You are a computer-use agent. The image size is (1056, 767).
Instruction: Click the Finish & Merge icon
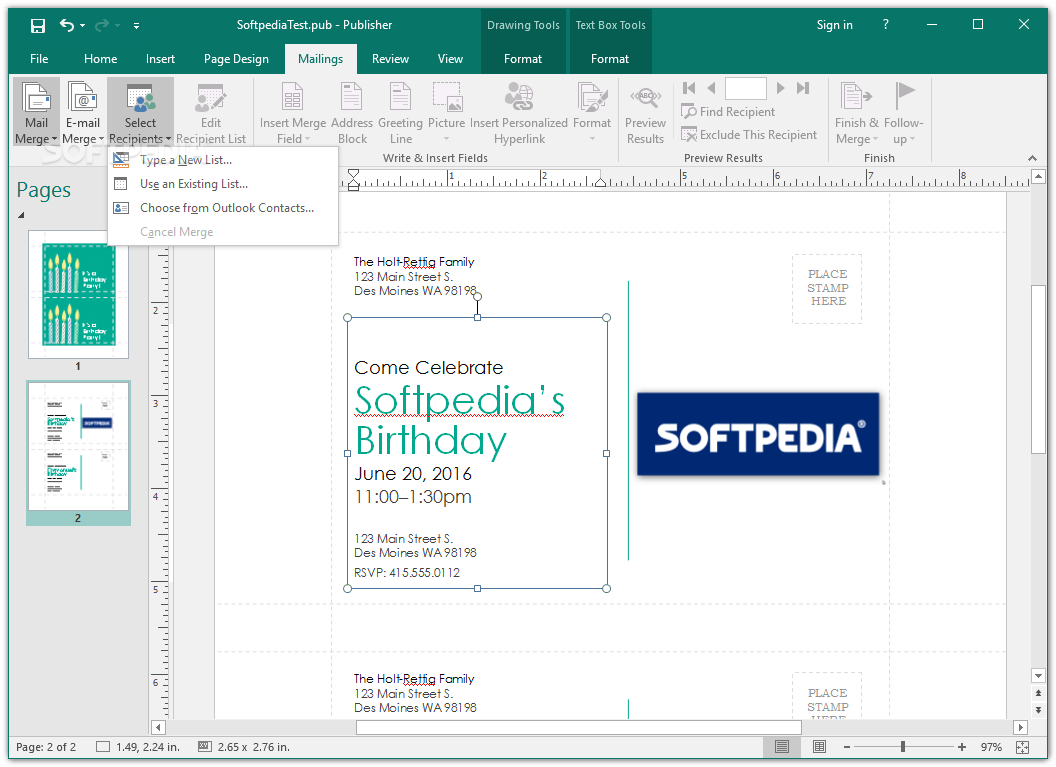click(856, 98)
